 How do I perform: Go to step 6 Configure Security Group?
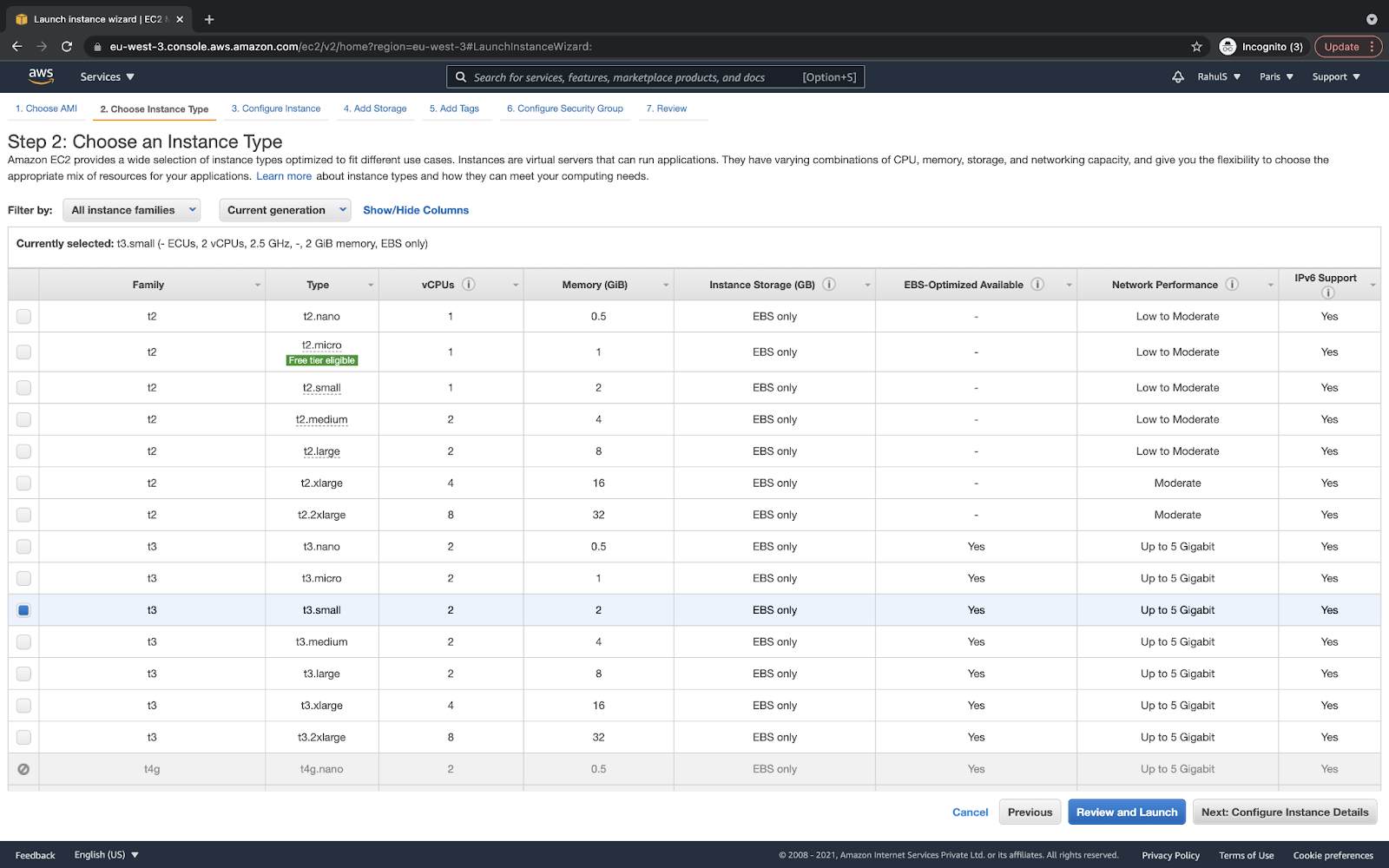click(x=565, y=108)
